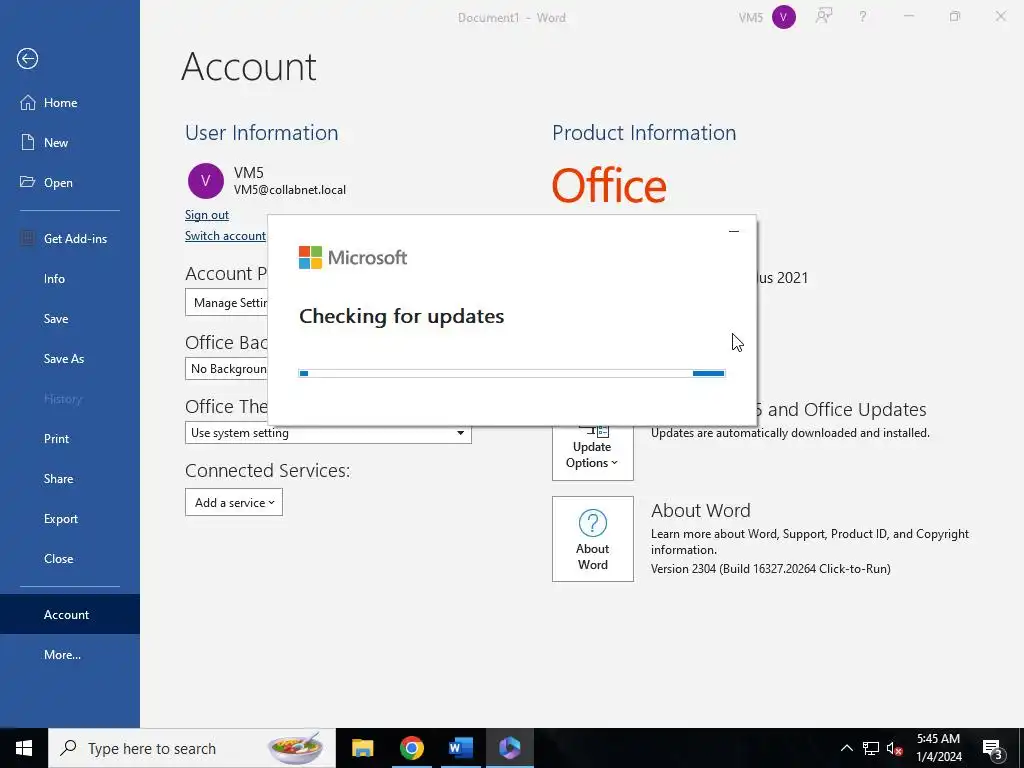Click the help question mark icon

[x=863, y=17]
